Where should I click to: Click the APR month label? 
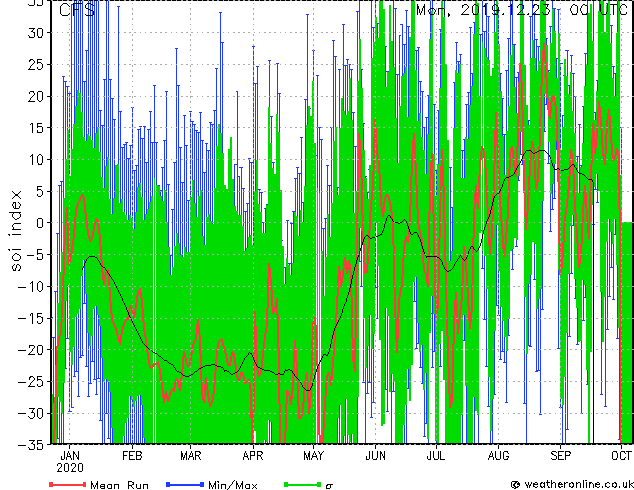point(253,456)
